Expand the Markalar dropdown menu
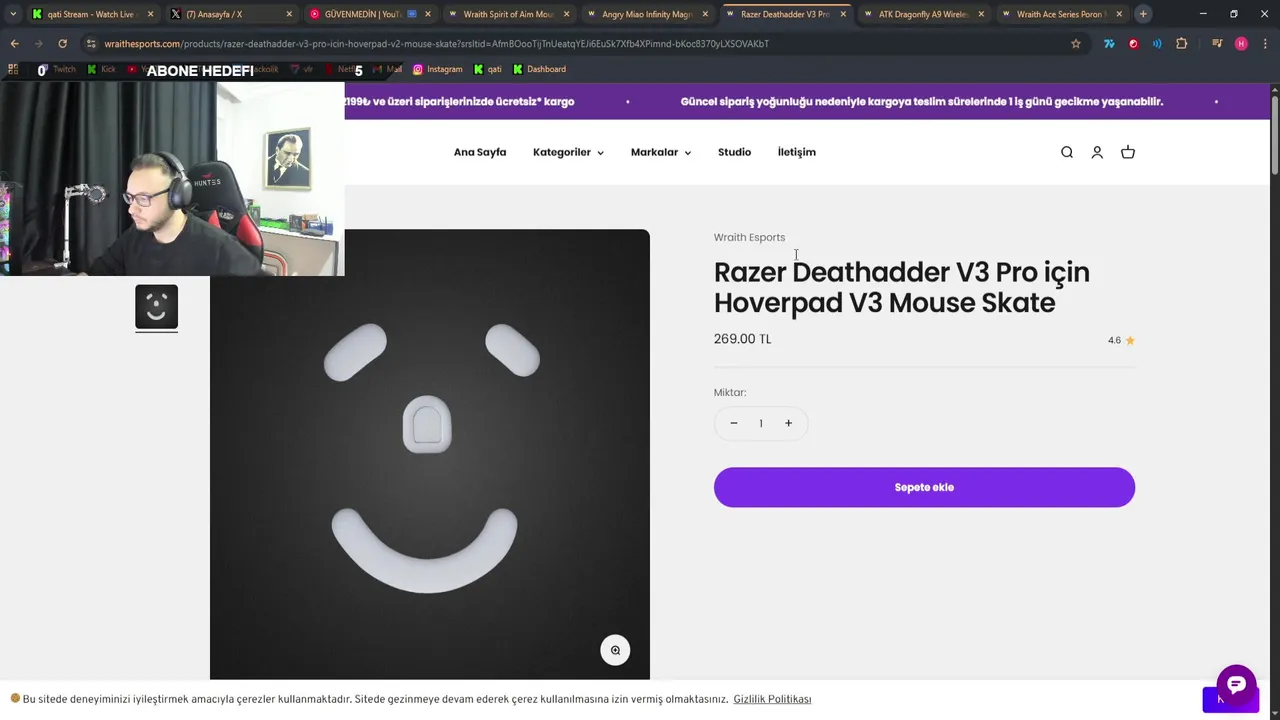The image size is (1280, 720). point(661,152)
